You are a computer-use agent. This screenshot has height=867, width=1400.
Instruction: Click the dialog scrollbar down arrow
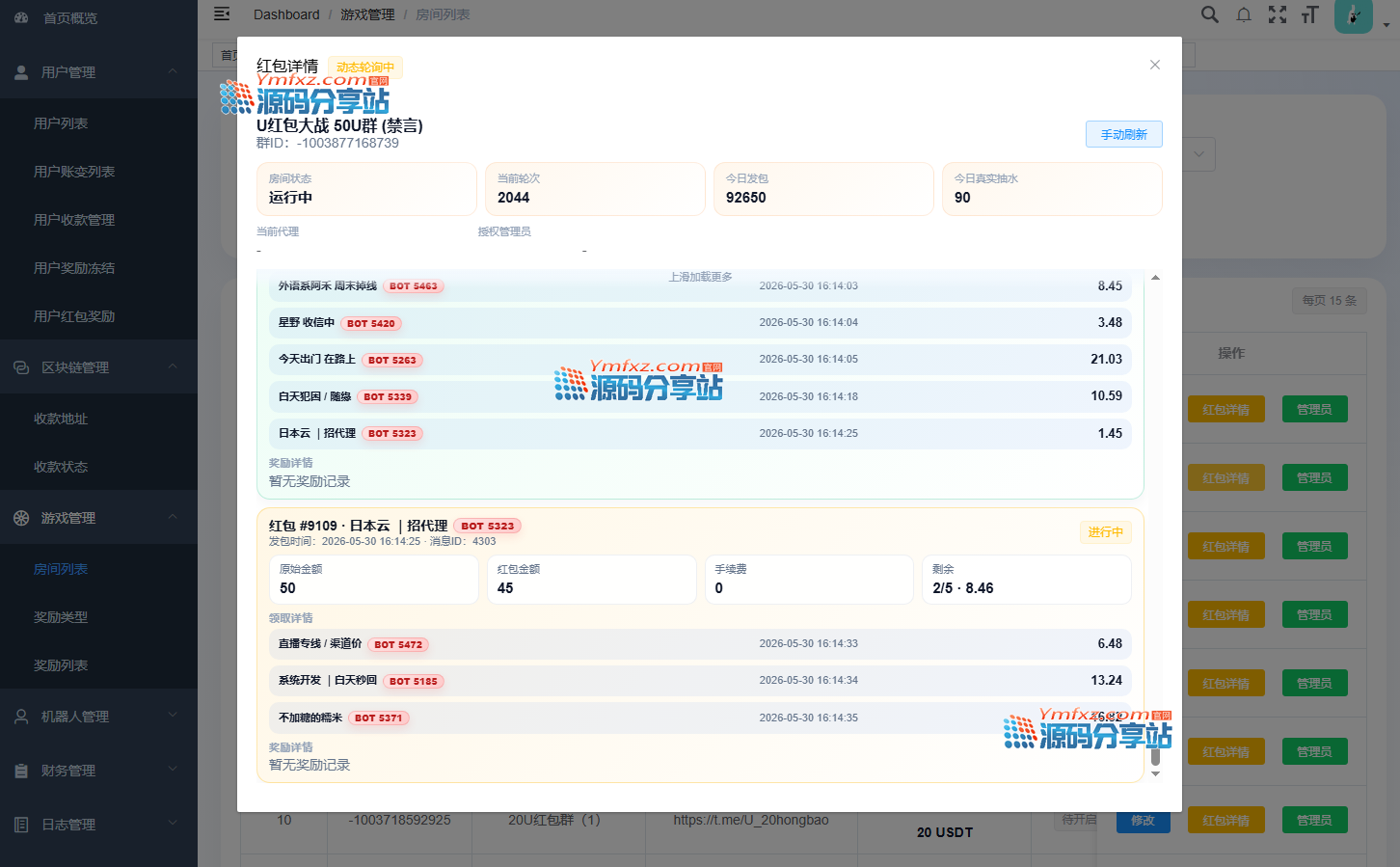1155,773
